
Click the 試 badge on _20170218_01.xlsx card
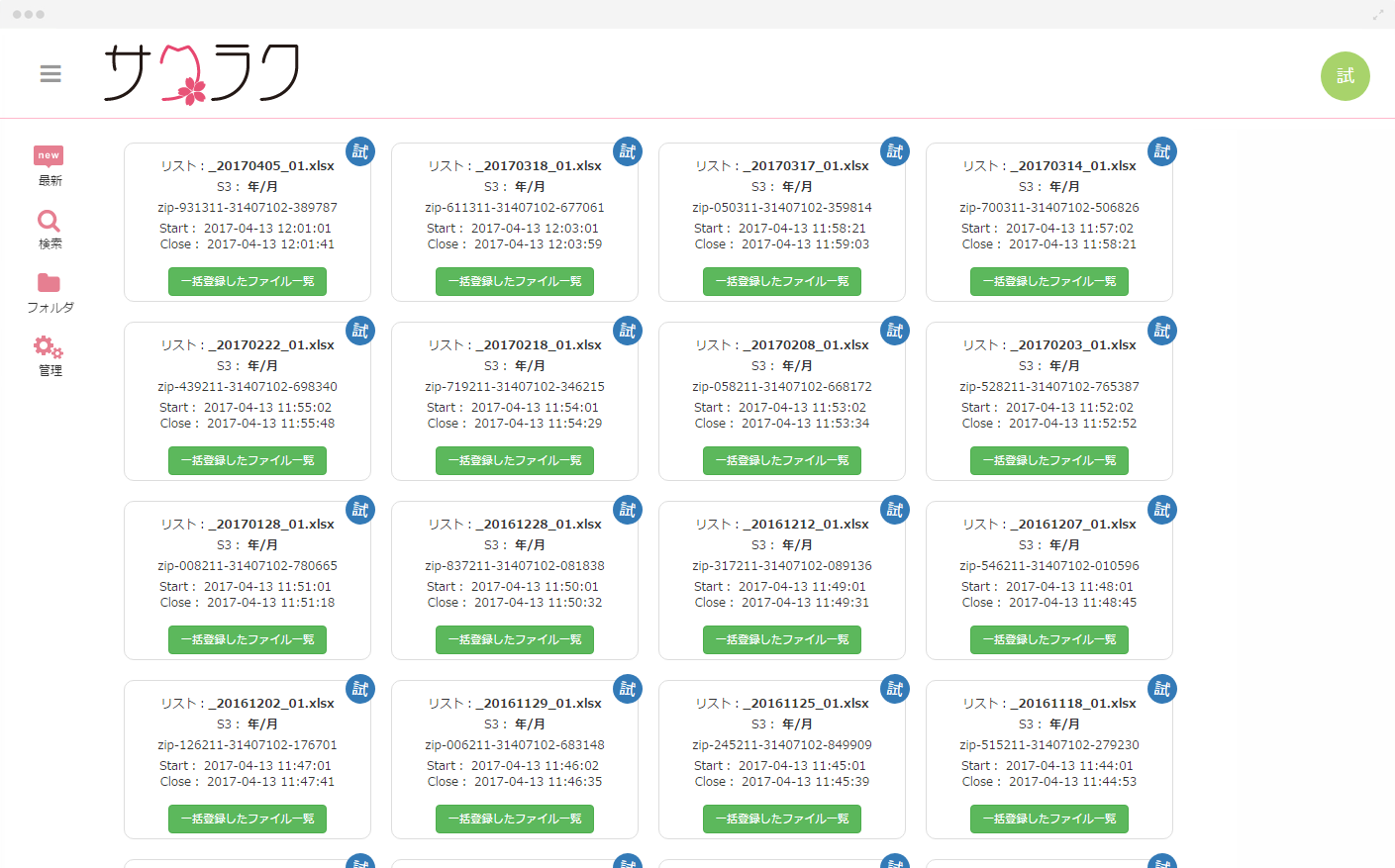point(628,331)
